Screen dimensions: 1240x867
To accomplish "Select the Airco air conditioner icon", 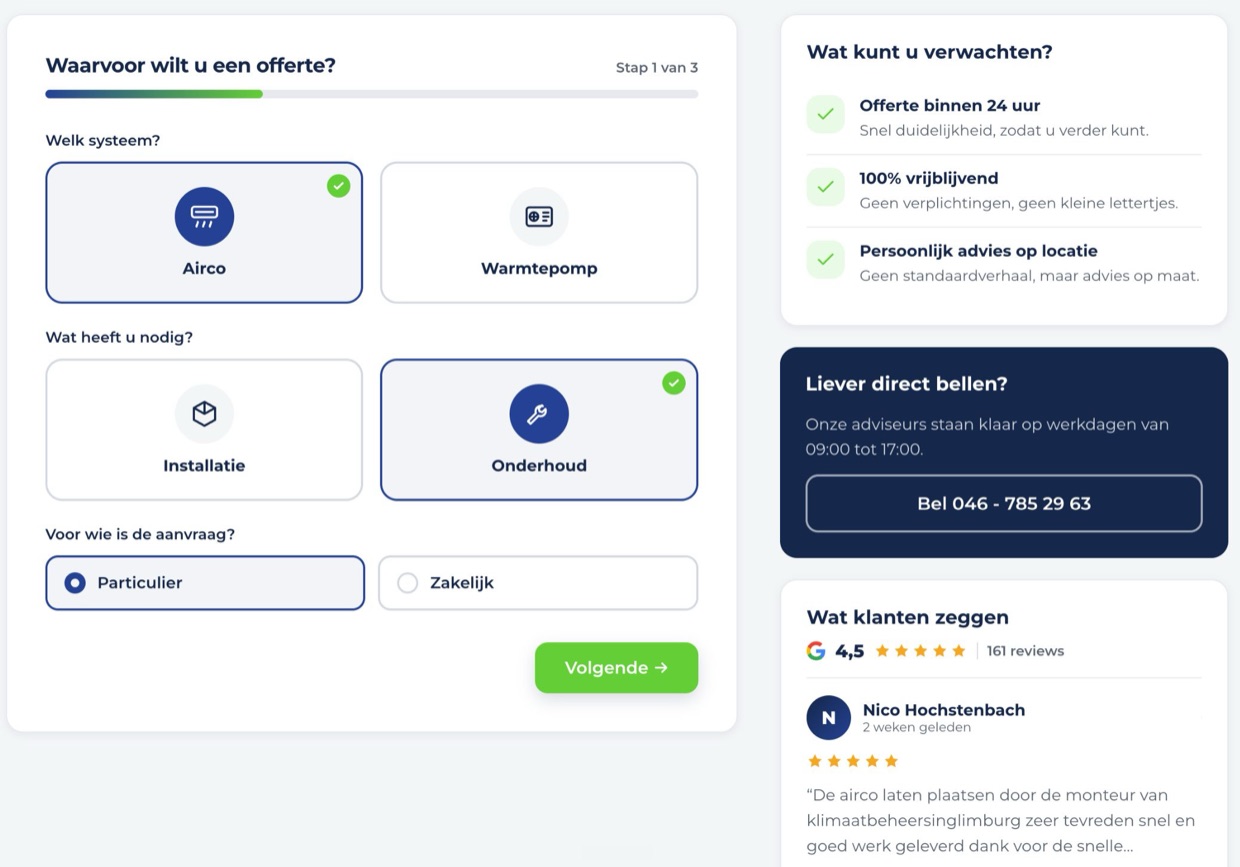I will click(204, 217).
